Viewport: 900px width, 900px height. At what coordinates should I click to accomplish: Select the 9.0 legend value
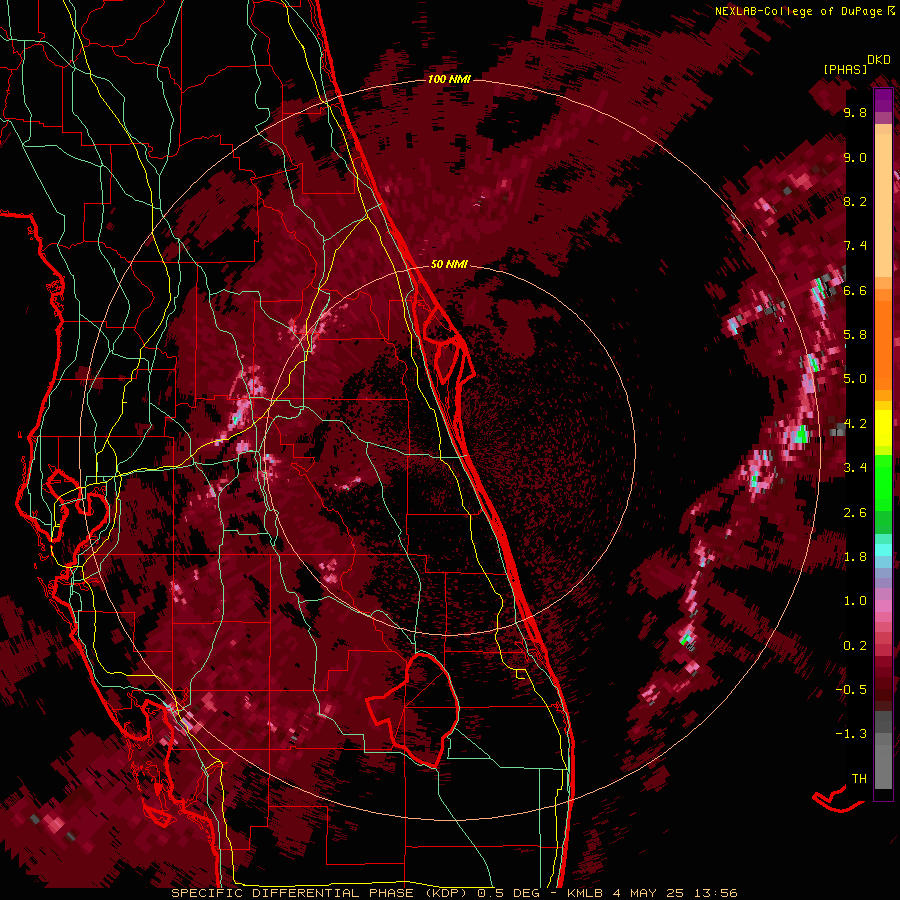[855, 157]
